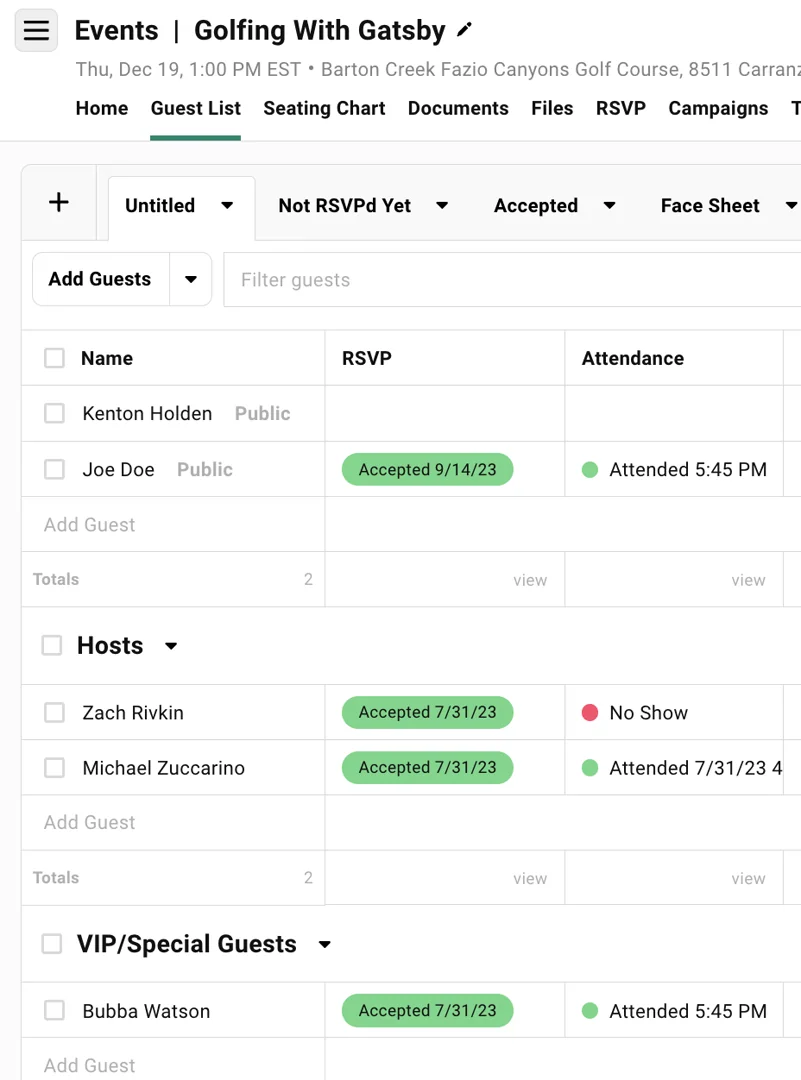Click red No Show dot for Zach Rivkin
The image size is (801, 1080).
pos(590,712)
